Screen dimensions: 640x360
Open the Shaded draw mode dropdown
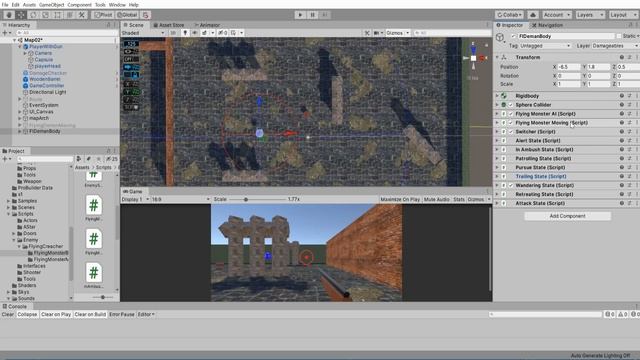coord(143,33)
